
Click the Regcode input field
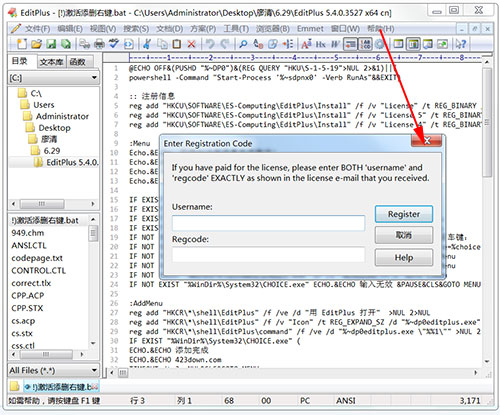[268, 255]
